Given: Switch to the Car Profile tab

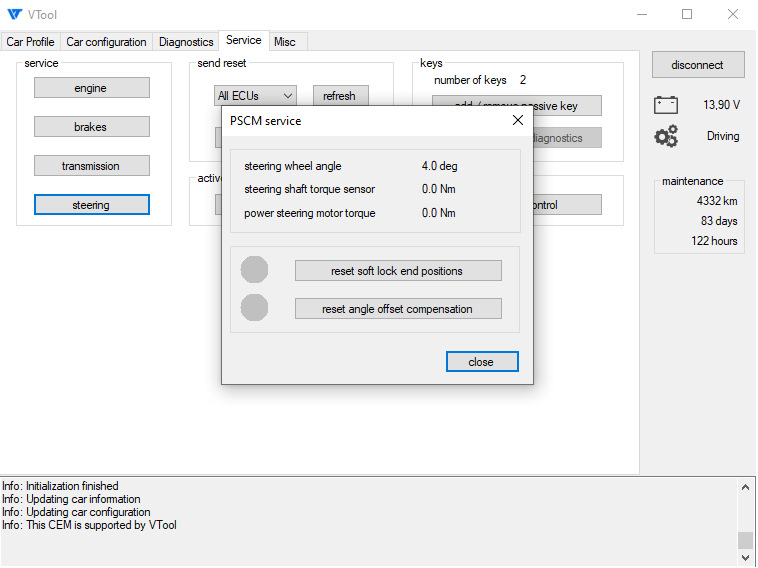Looking at the screenshot, I should (x=31, y=42).
